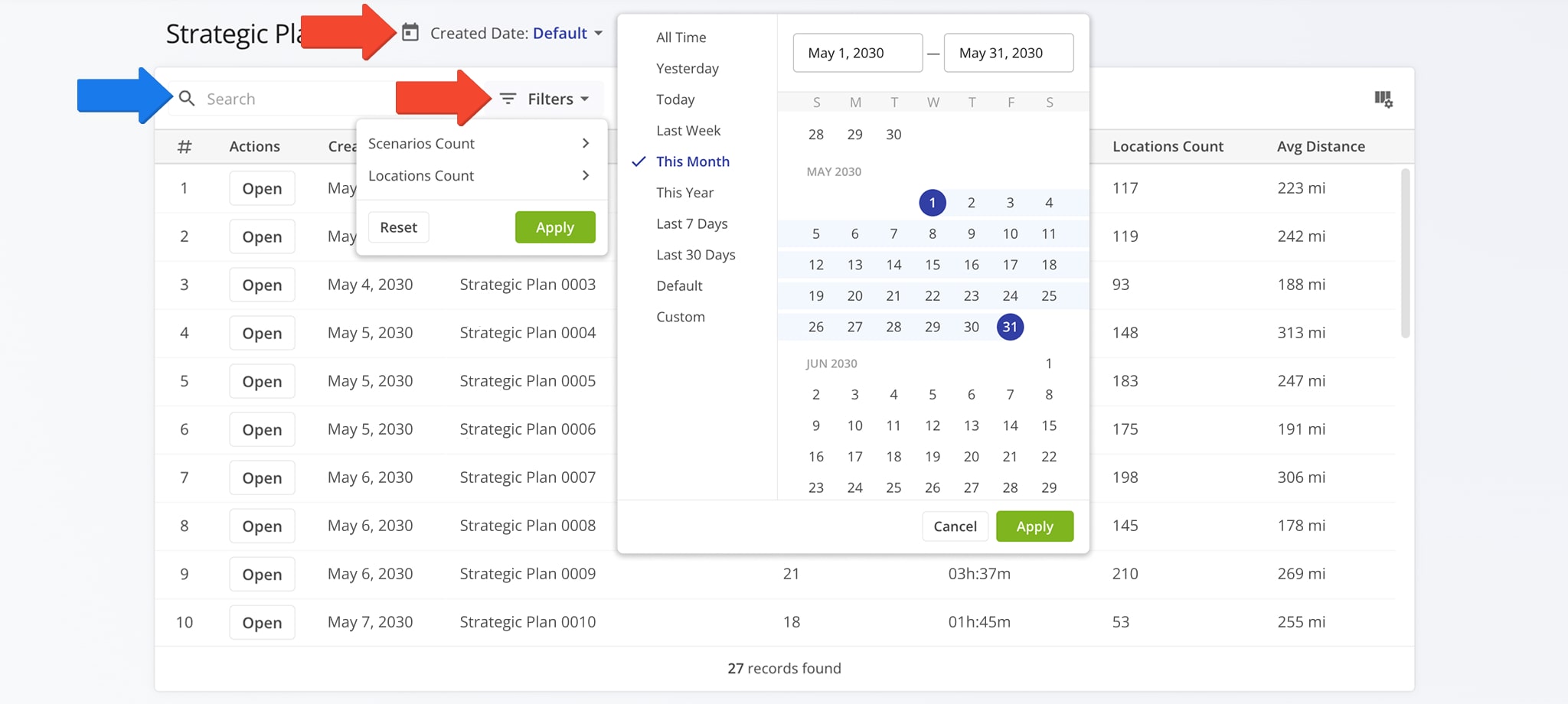Select May 22 in the calendar
1568x704 pixels.
(x=933, y=296)
